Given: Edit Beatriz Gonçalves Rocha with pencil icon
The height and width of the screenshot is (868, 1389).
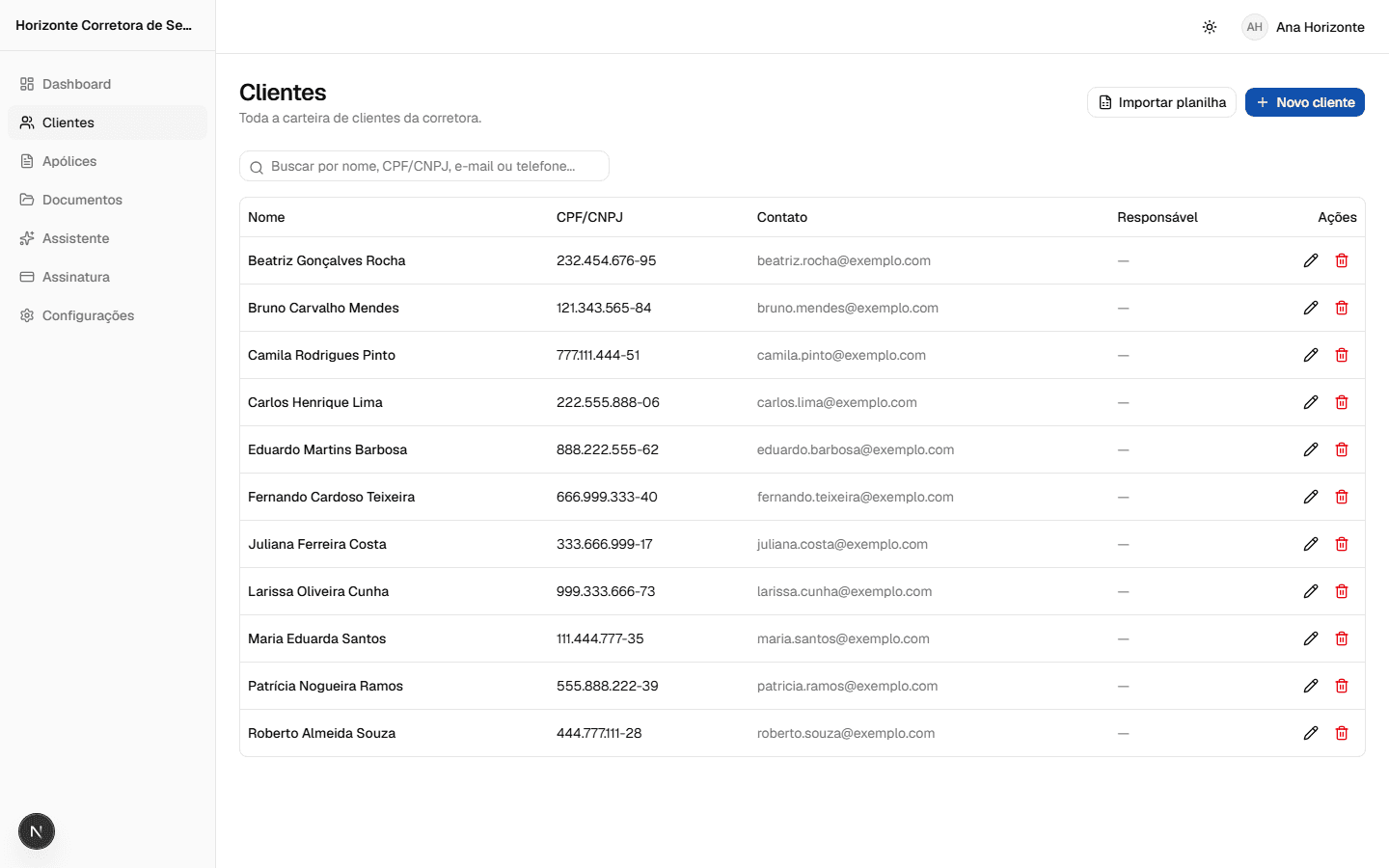Looking at the screenshot, I should tap(1311, 260).
